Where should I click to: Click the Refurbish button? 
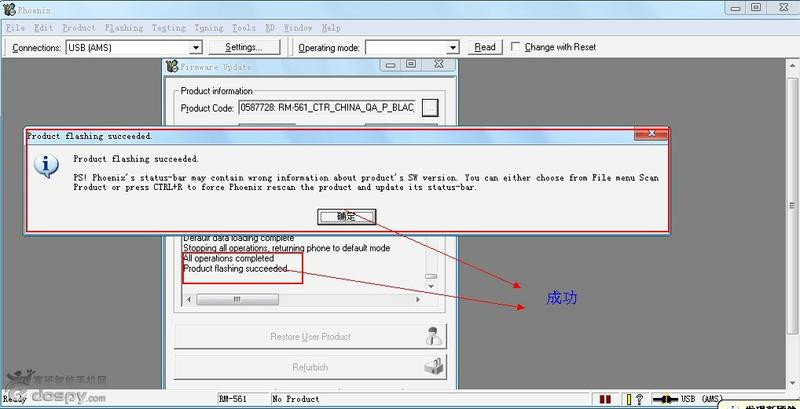(310, 367)
